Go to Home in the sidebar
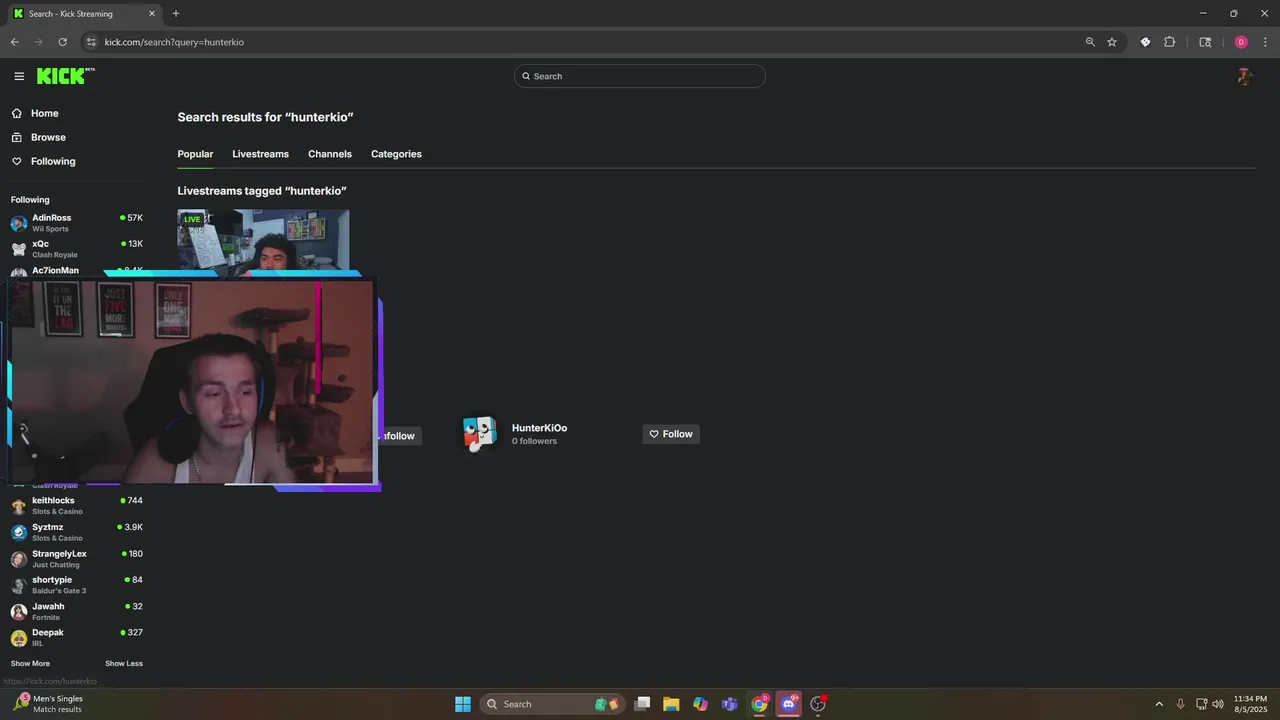Image resolution: width=1280 pixels, height=720 pixels. click(44, 113)
